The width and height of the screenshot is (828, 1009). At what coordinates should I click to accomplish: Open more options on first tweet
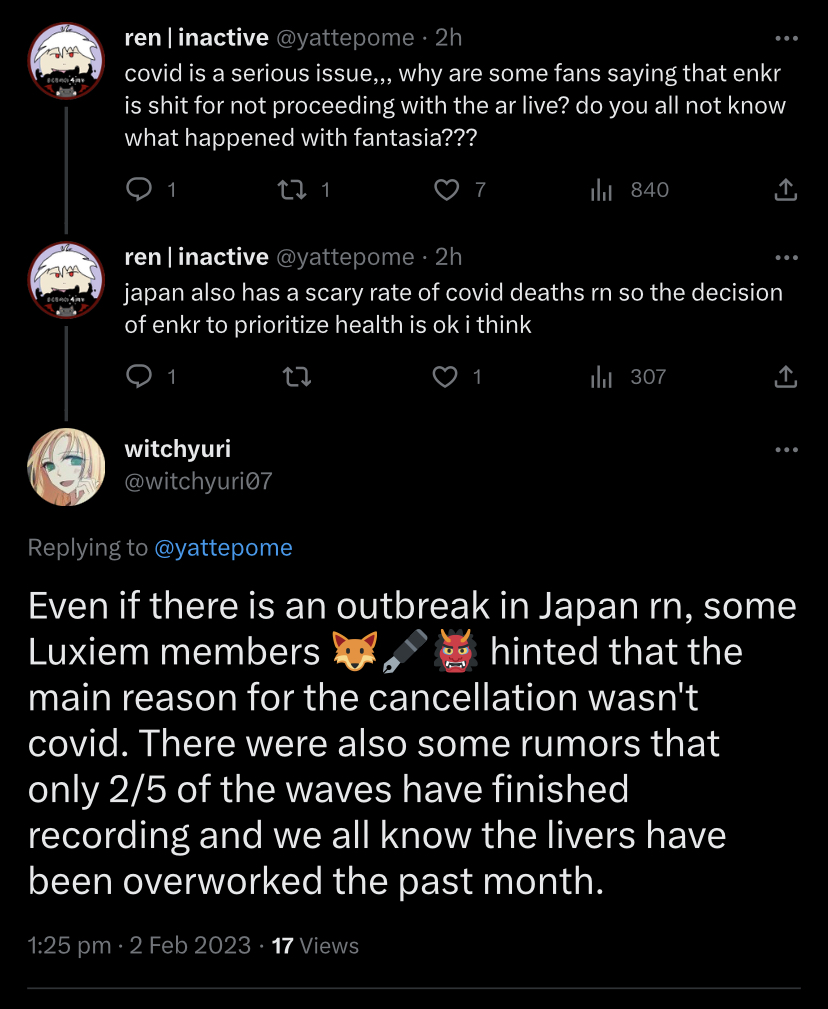787,39
